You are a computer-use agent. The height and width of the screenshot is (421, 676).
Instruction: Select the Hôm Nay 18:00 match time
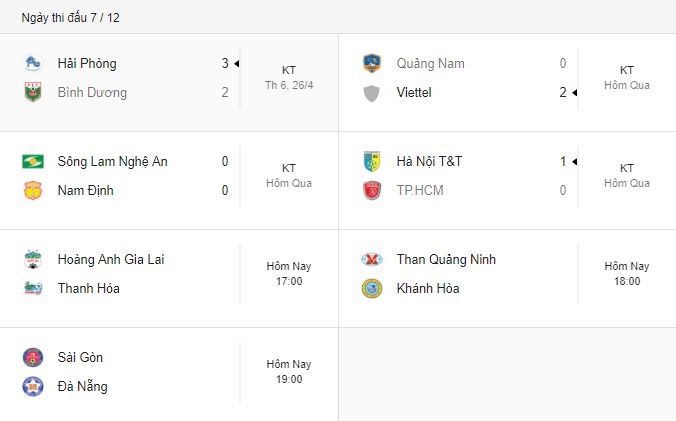pos(627,274)
